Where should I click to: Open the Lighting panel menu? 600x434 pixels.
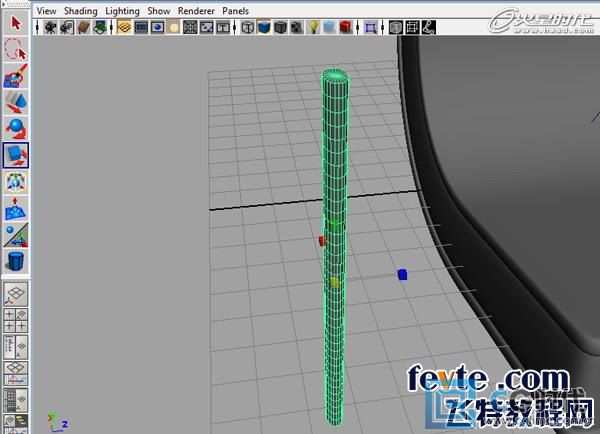pos(122,11)
